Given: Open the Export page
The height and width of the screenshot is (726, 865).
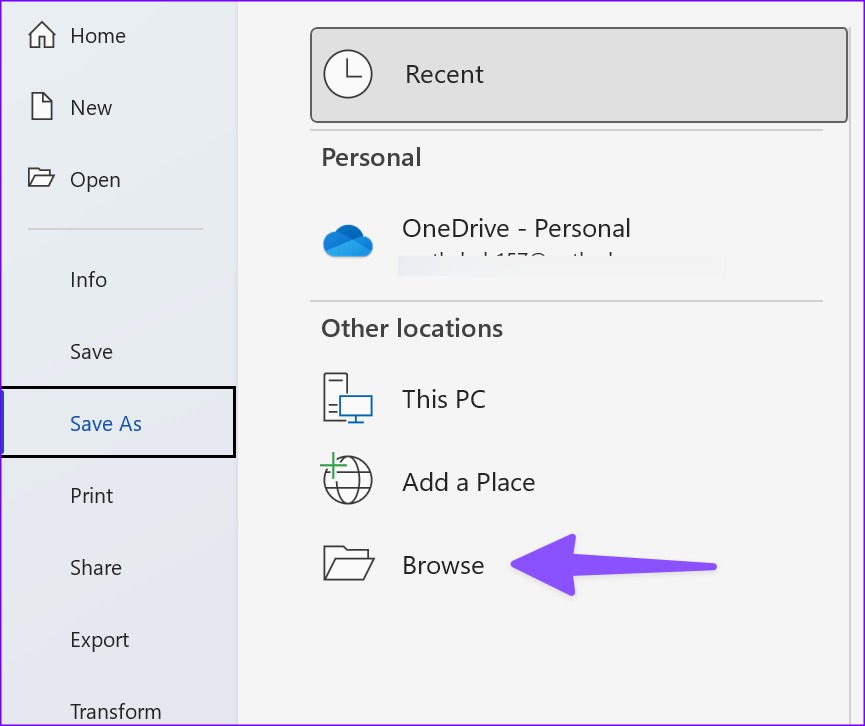Looking at the screenshot, I should point(99,640).
